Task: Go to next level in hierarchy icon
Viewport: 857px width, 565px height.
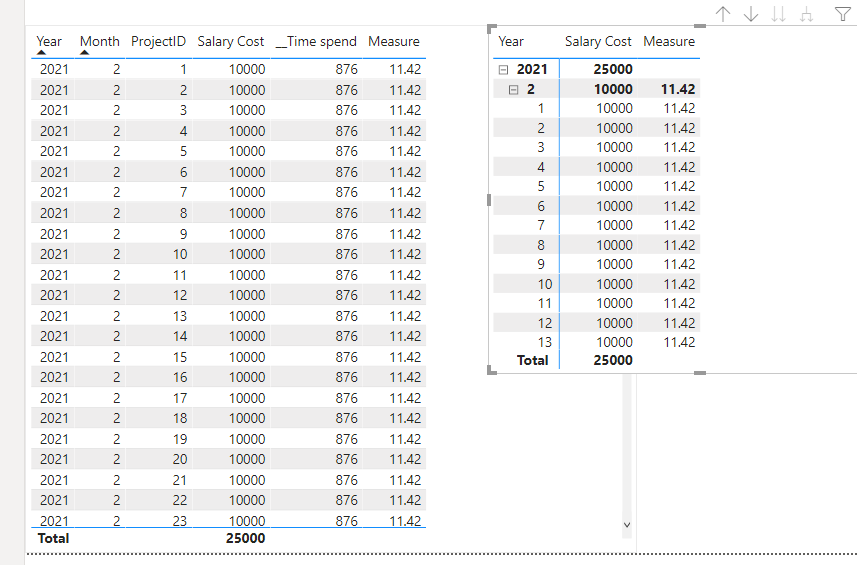Action: (x=778, y=14)
